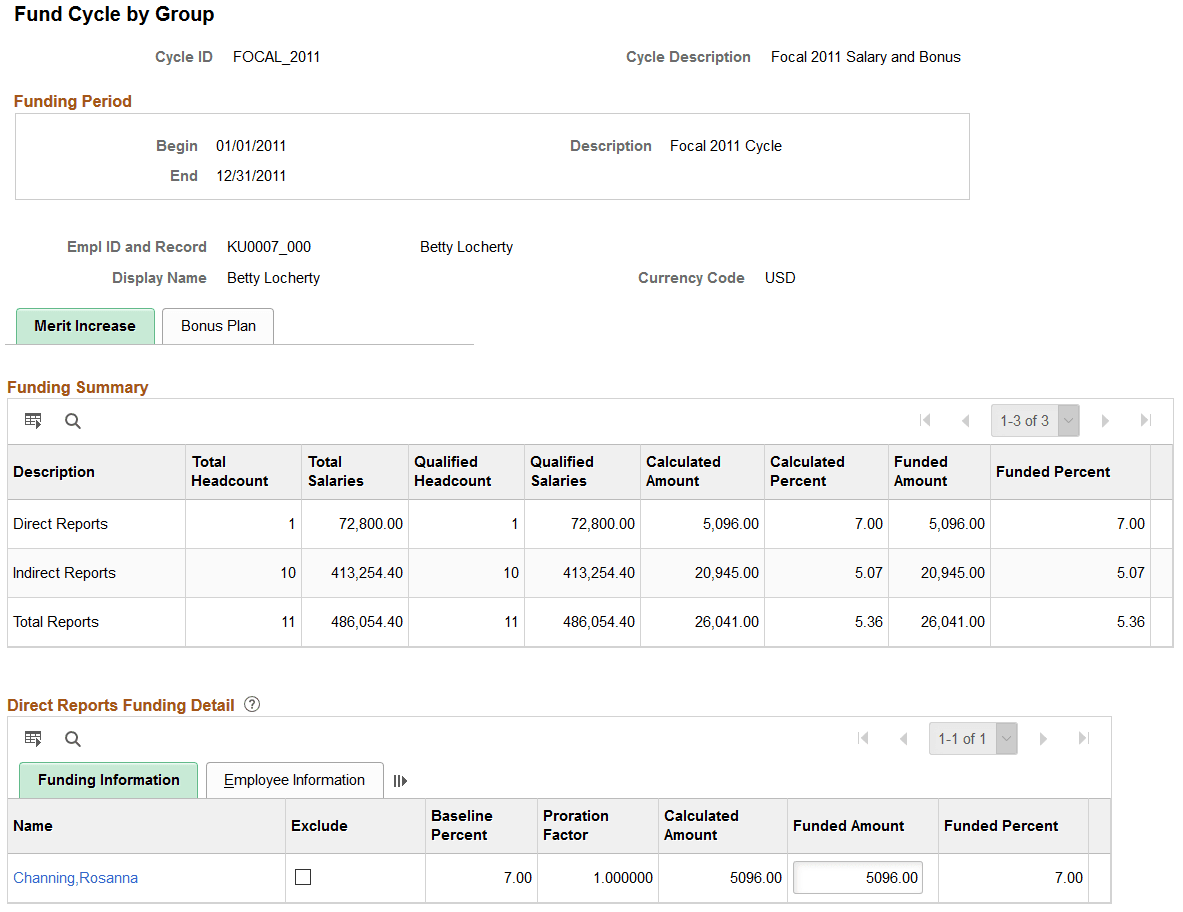This screenshot has width=1183, height=912.
Task: Click the first-row arrow in Funding Summary pagination
Action: coord(926,420)
